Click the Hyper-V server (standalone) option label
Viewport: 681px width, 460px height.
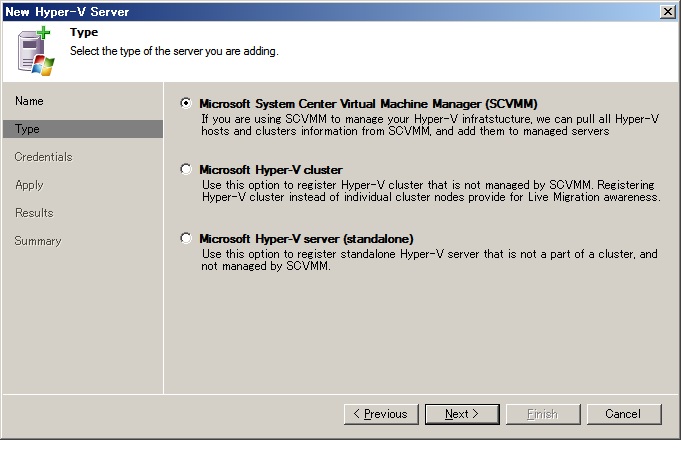[x=306, y=238]
